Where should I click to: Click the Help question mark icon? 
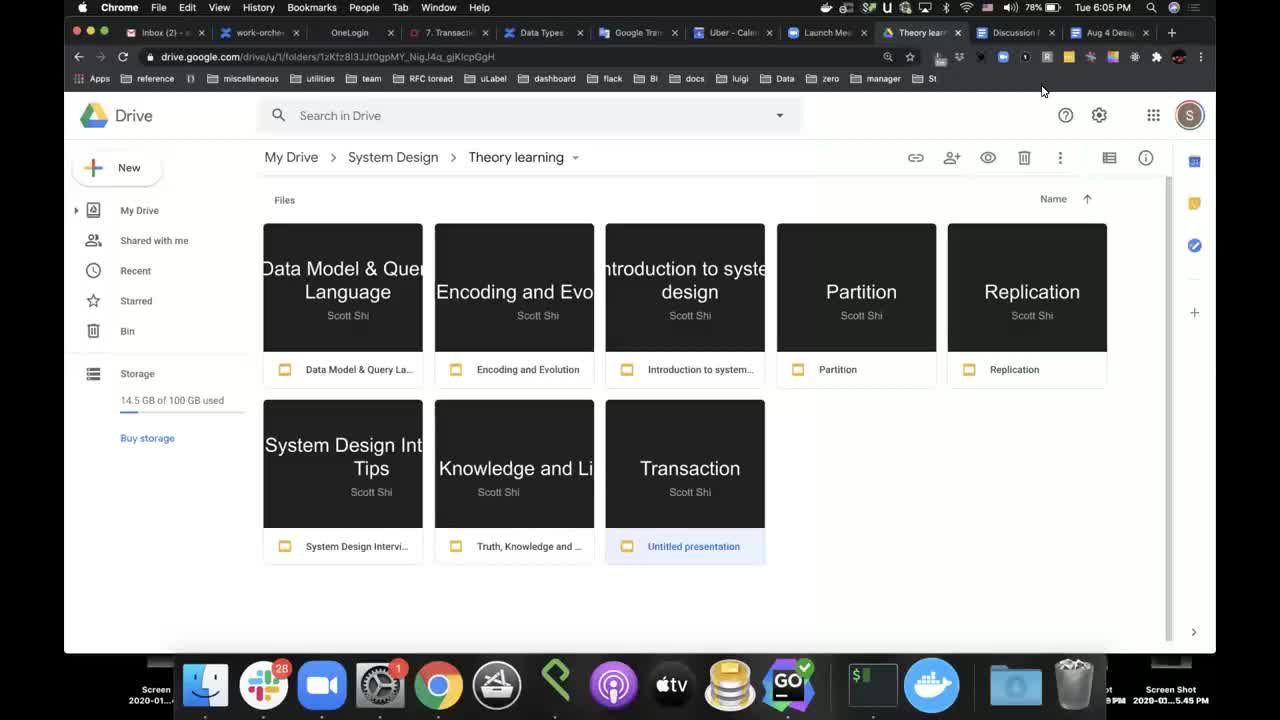pos(1065,116)
